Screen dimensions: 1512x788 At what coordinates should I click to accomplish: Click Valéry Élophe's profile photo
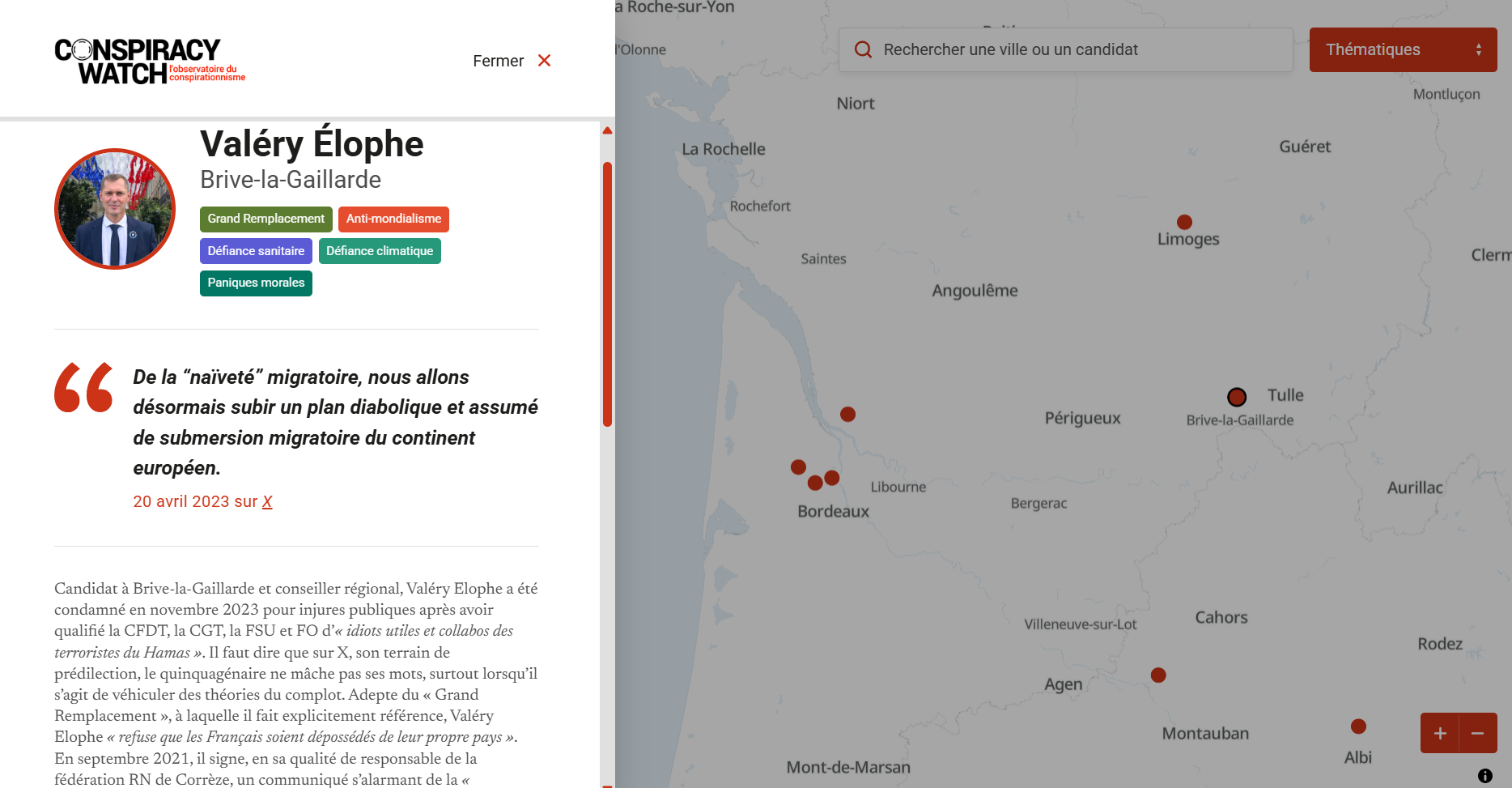(115, 209)
